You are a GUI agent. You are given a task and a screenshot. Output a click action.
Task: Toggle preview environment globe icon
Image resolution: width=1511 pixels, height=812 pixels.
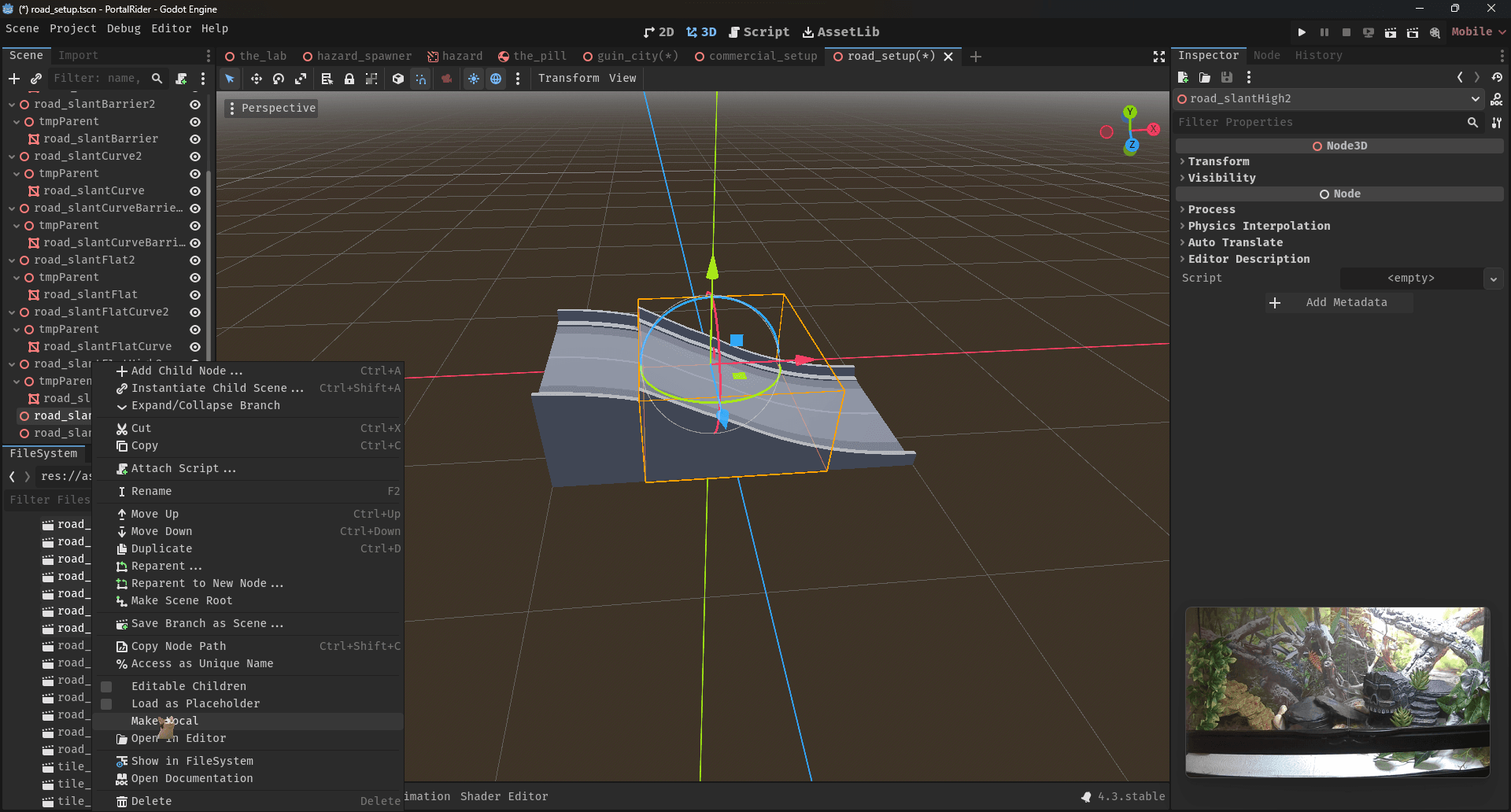tap(496, 79)
